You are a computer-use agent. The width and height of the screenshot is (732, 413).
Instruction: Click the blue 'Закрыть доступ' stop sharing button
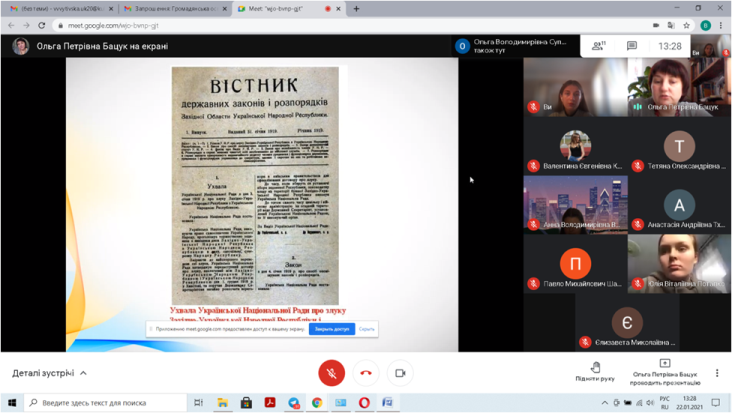[x=332, y=329]
